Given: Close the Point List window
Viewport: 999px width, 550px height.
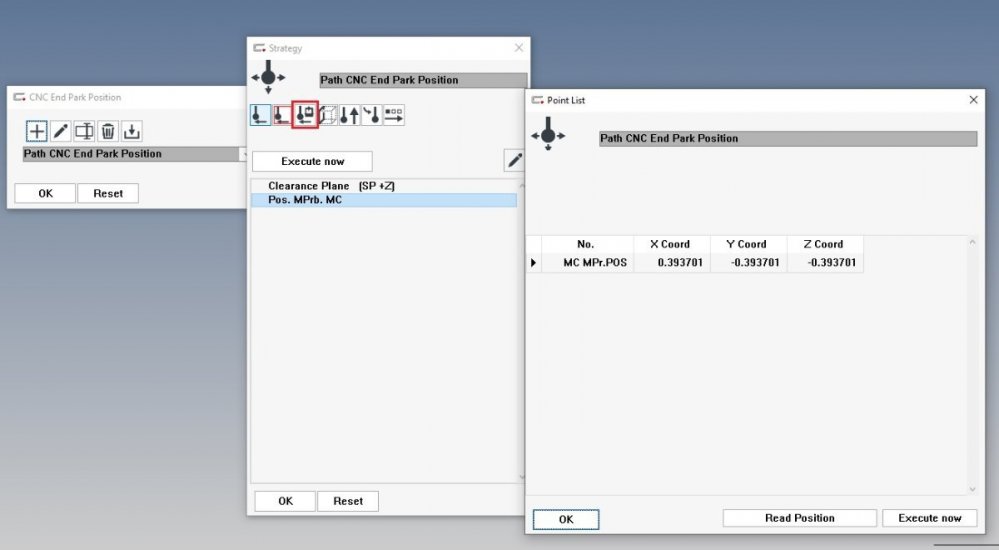Looking at the screenshot, I should coord(973,100).
